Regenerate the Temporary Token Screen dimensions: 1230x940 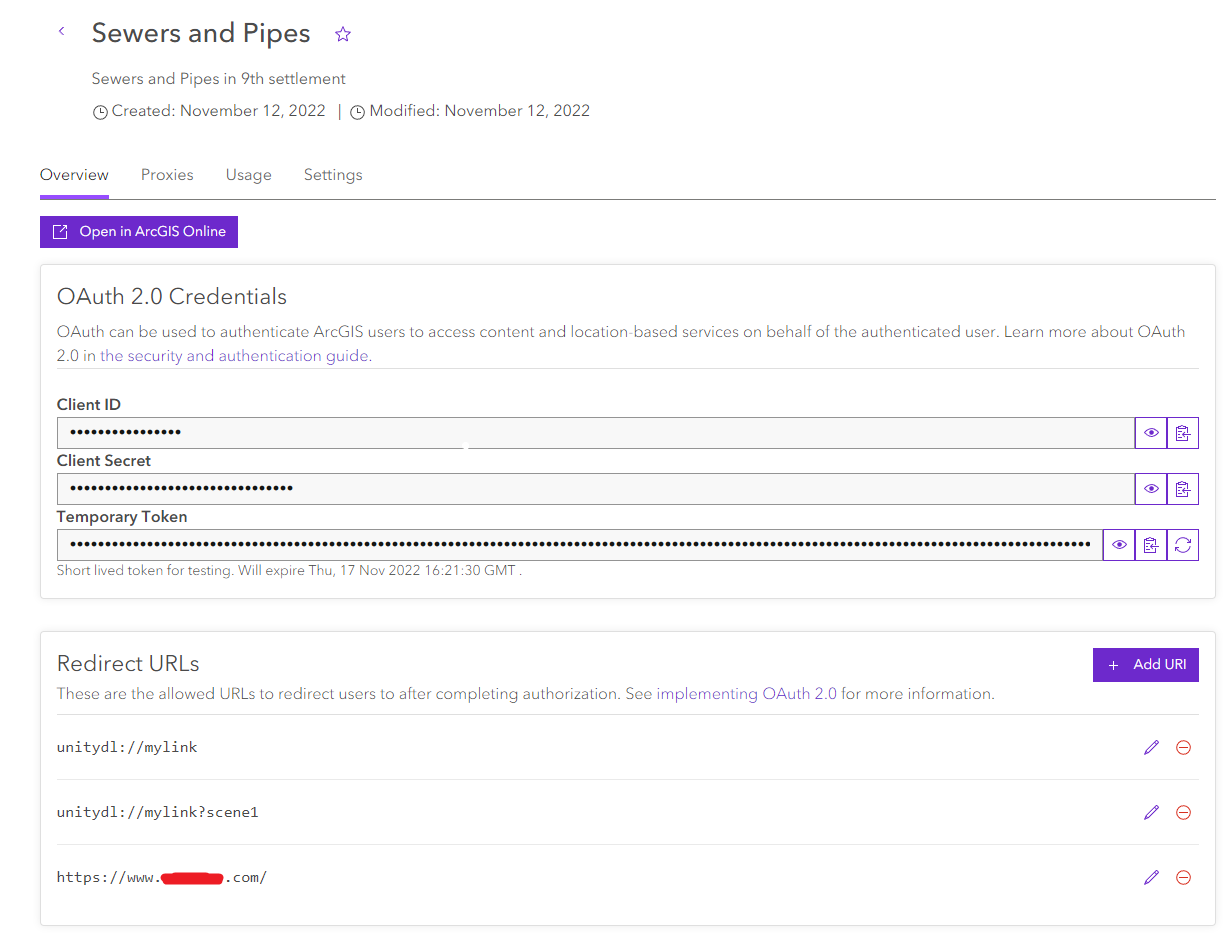(x=1183, y=545)
